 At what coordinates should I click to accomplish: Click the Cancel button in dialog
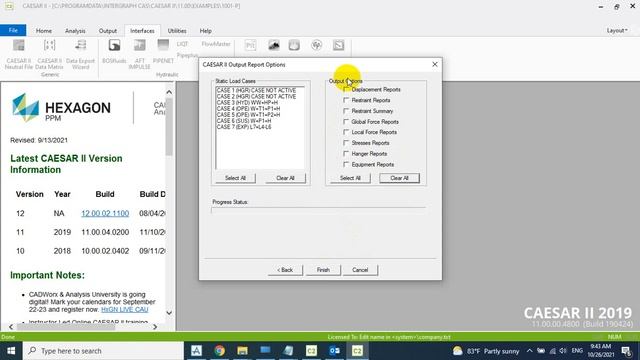(x=360, y=270)
